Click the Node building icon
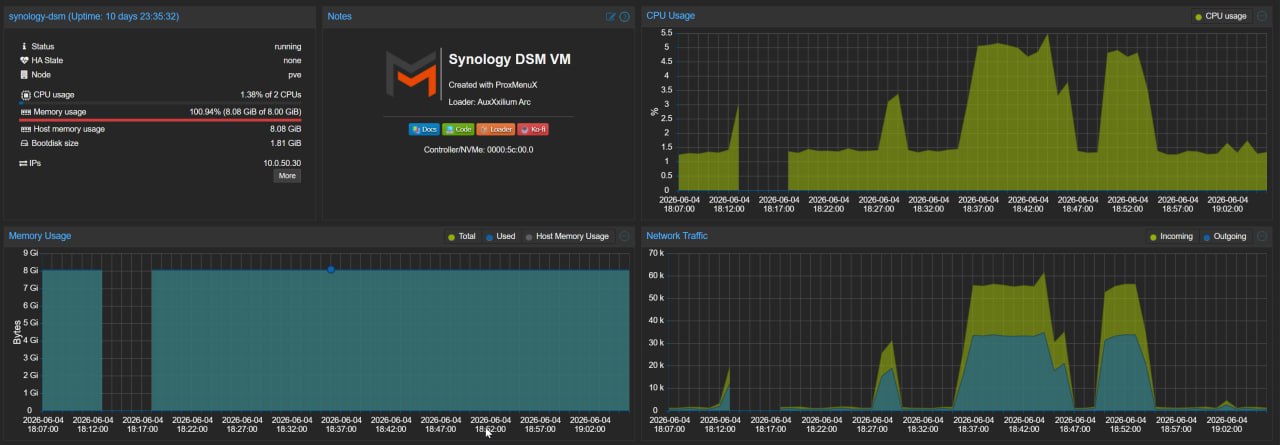This screenshot has width=1280, height=445. click(x=25, y=74)
